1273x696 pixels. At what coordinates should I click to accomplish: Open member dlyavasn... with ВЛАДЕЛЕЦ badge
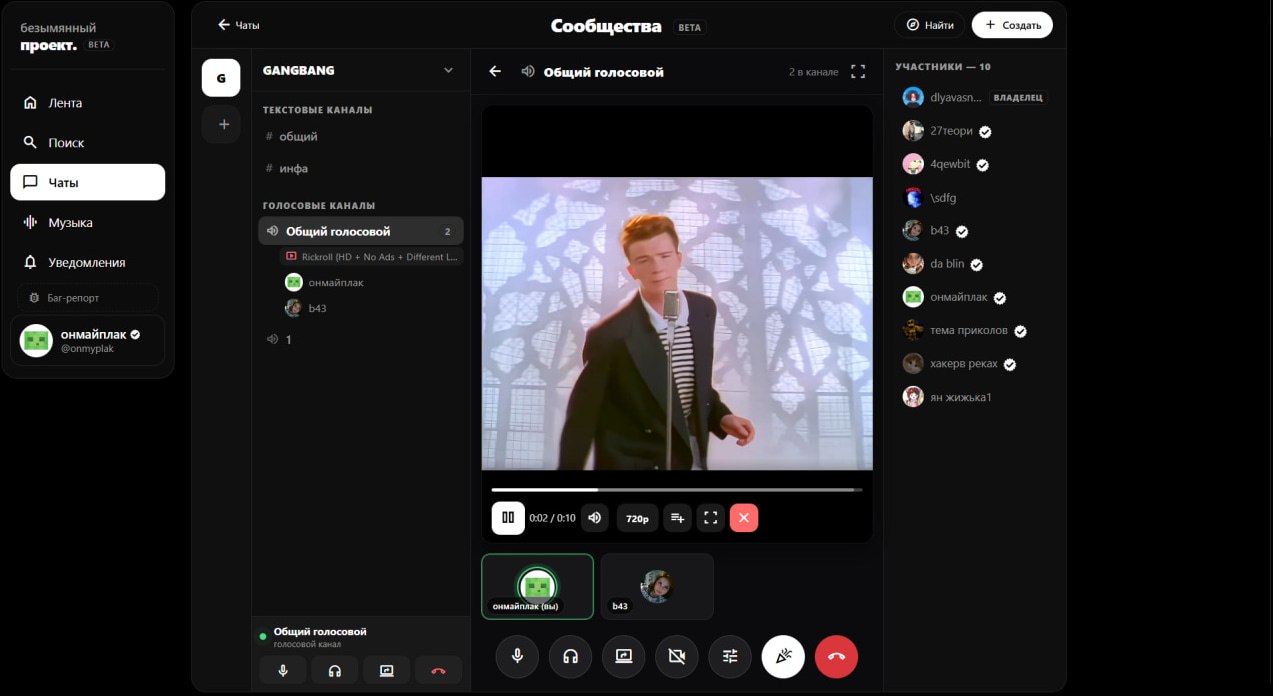pos(975,97)
